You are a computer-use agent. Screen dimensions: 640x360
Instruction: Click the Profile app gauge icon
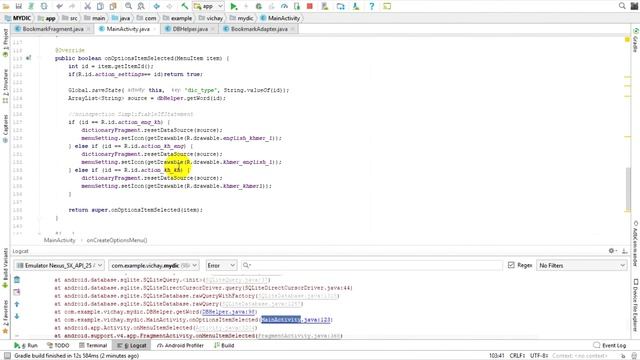284,6
